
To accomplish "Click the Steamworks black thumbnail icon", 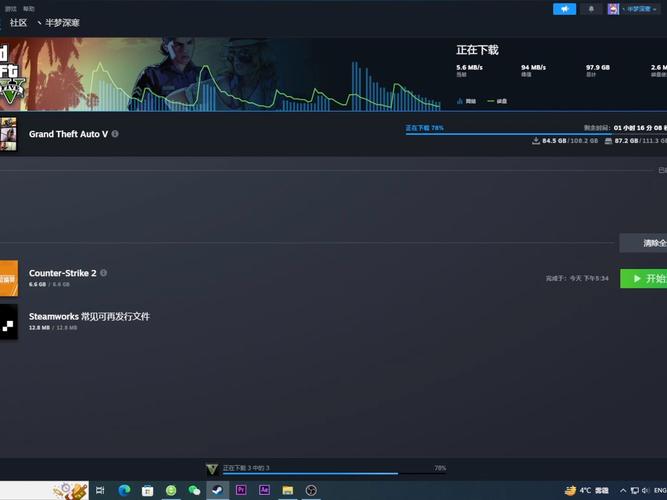I will click(x=9, y=322).
